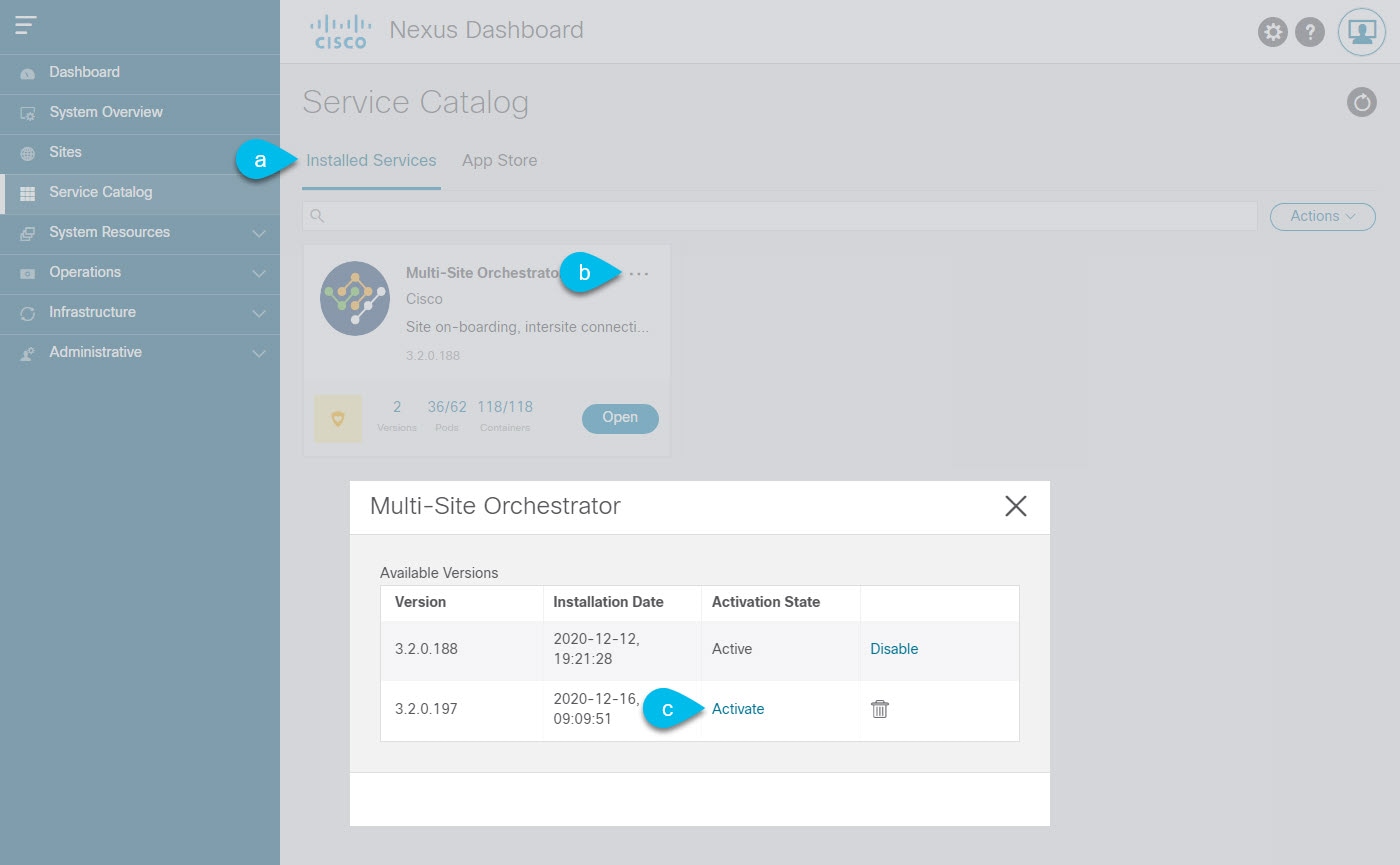
Task: Click the 2020-12-16 installation date cell
Action: click(x=597, y=709)
